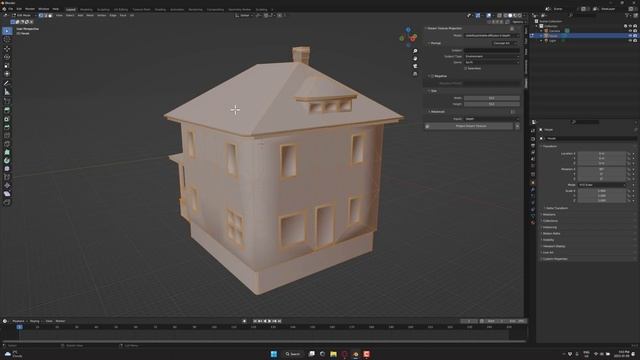The image size is (640, 360).
Task: Select the Loop Cut tool
Action: [7, 136]
